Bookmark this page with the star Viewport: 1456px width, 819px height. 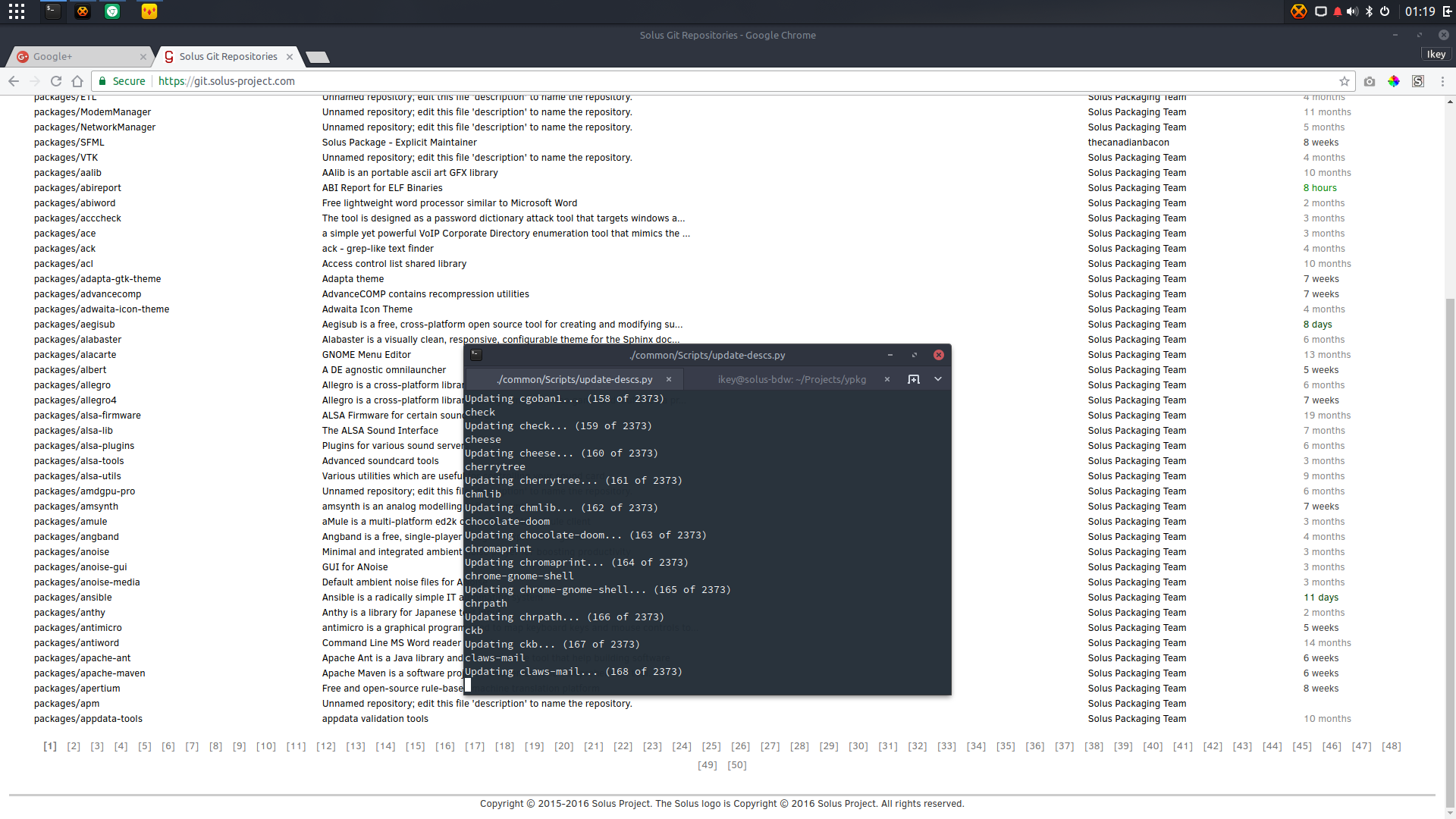tap(1345, 81)
